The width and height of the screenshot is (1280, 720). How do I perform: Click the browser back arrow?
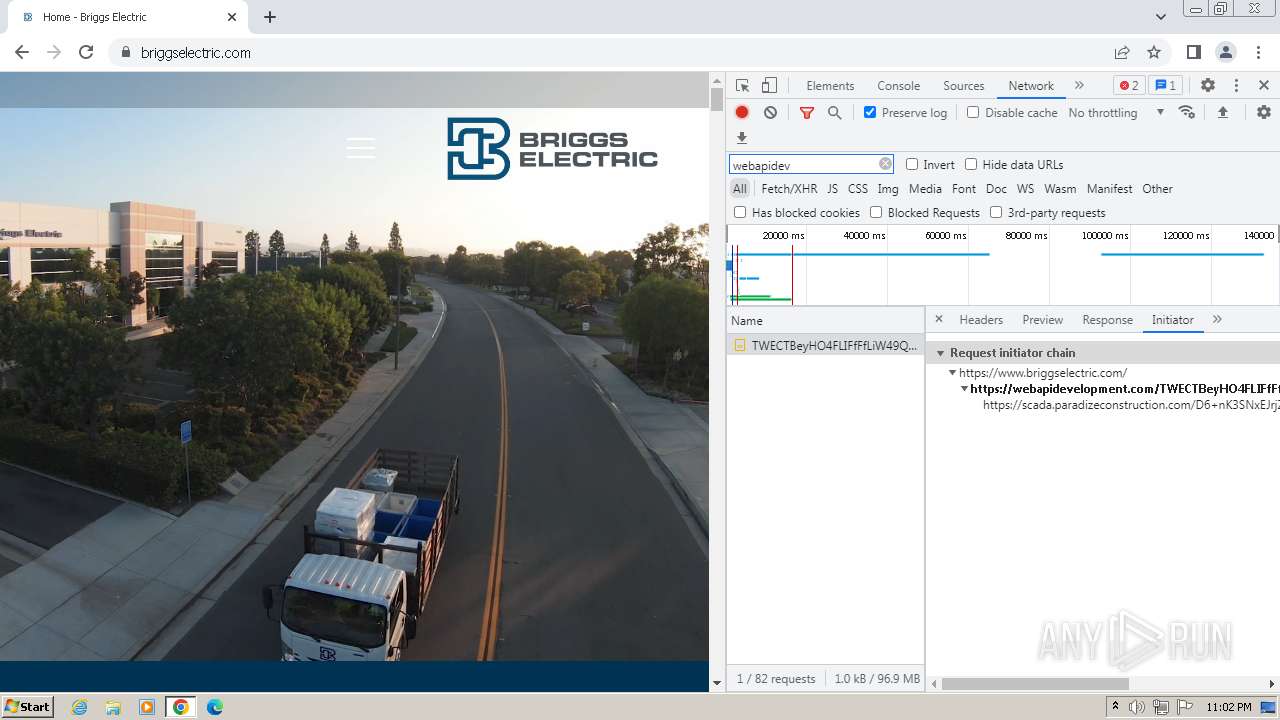click(x=22, y=52)
